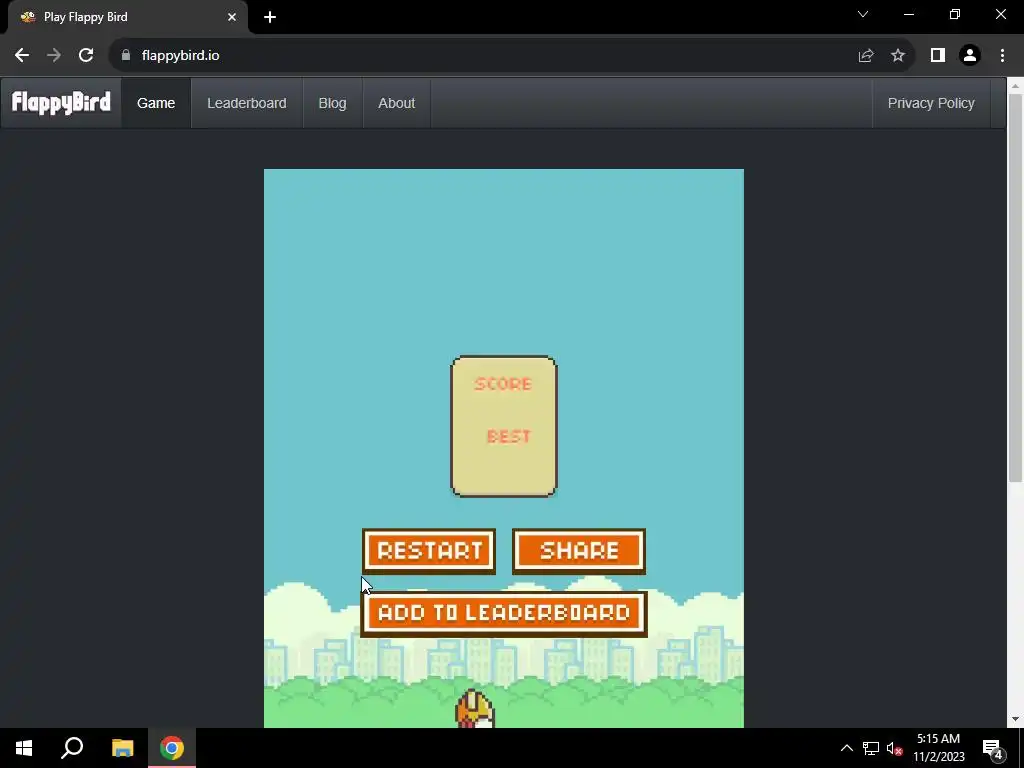This screenshot has height=768, width=1024.
Task: Show hidden system tray icons
Action: click(846, 748)
